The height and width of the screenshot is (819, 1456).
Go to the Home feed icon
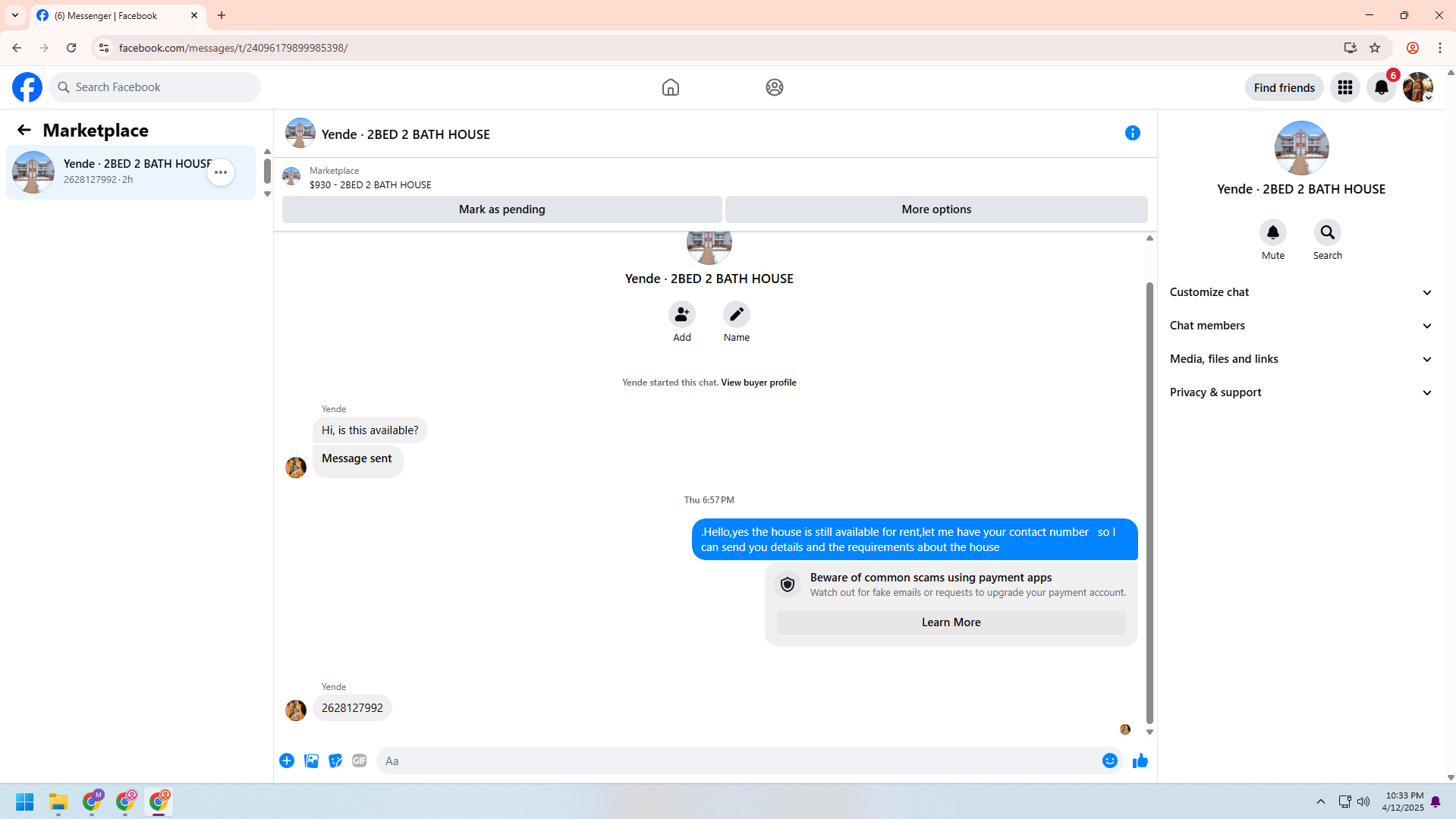pos(670,87)
